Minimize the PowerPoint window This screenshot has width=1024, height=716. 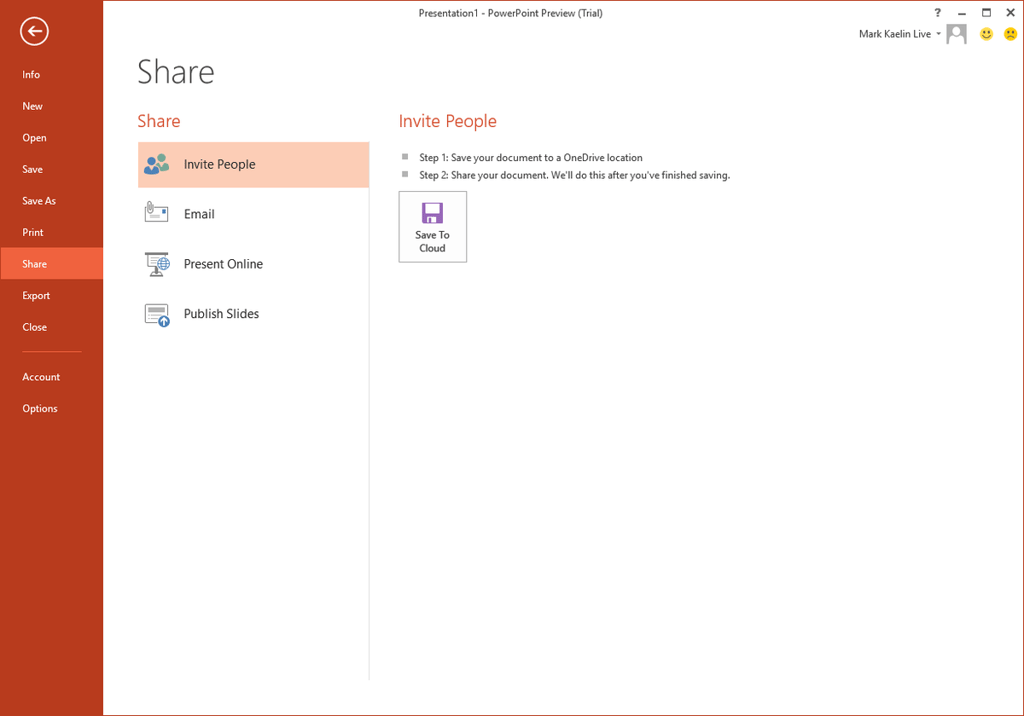pyautogui.click(x=962, y=13)
